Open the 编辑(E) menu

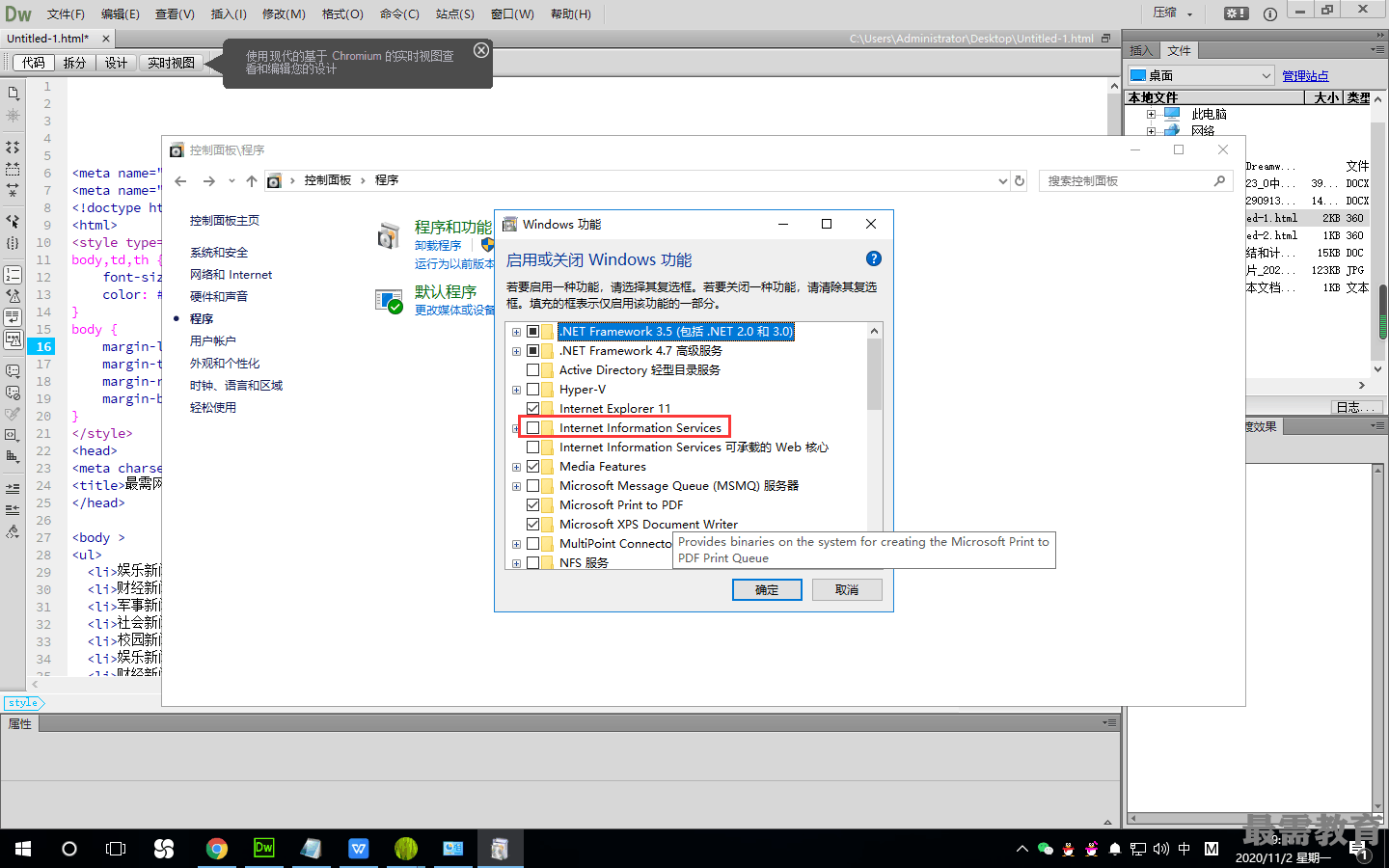[x=120, y=14]
